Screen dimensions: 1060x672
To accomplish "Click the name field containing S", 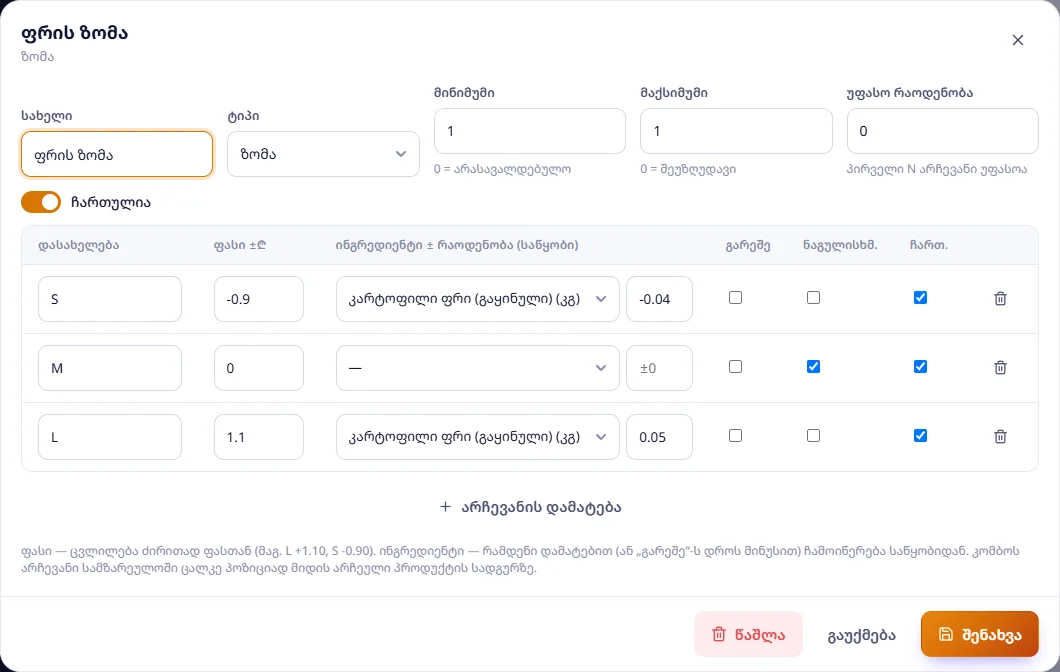I will 110,299.
